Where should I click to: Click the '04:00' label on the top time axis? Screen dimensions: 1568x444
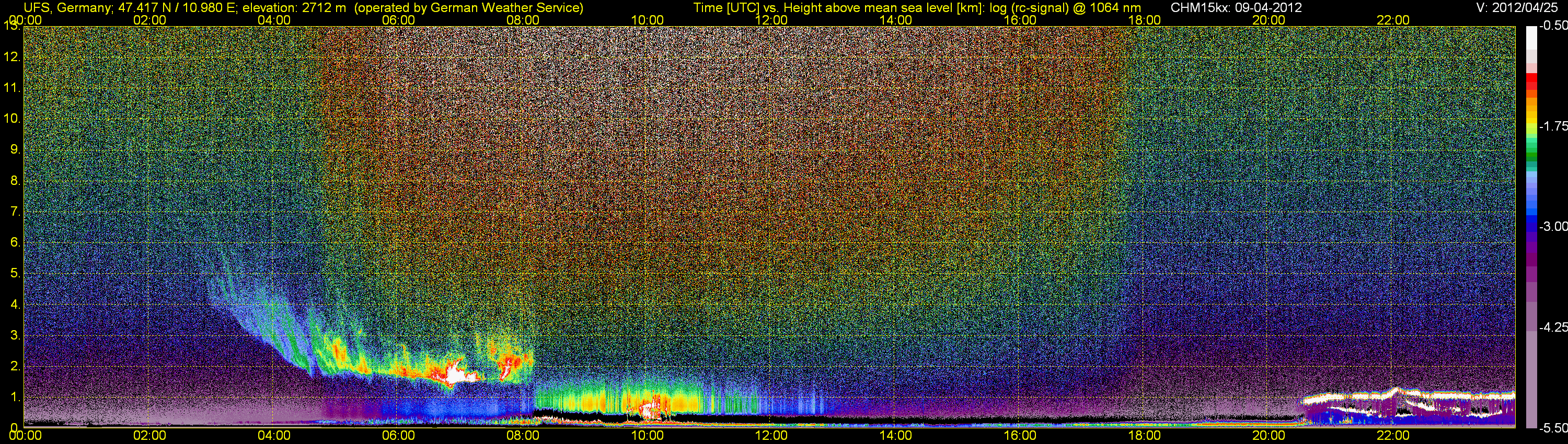tap(274, 20)
